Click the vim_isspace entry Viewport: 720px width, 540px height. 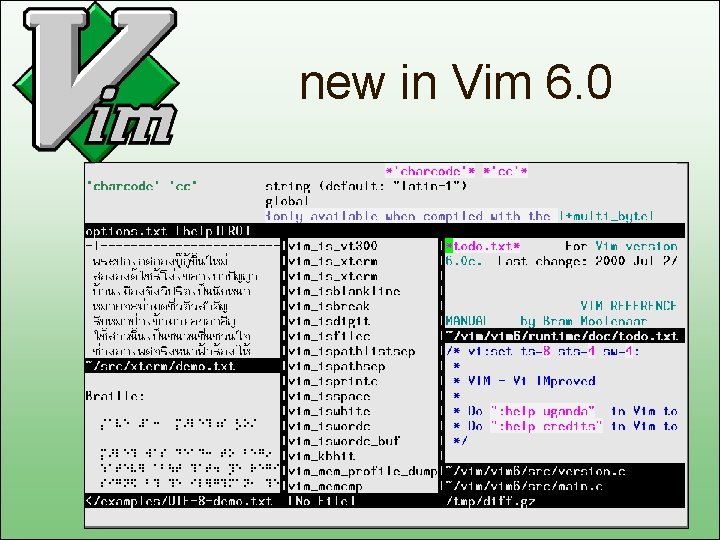(329, 396)
